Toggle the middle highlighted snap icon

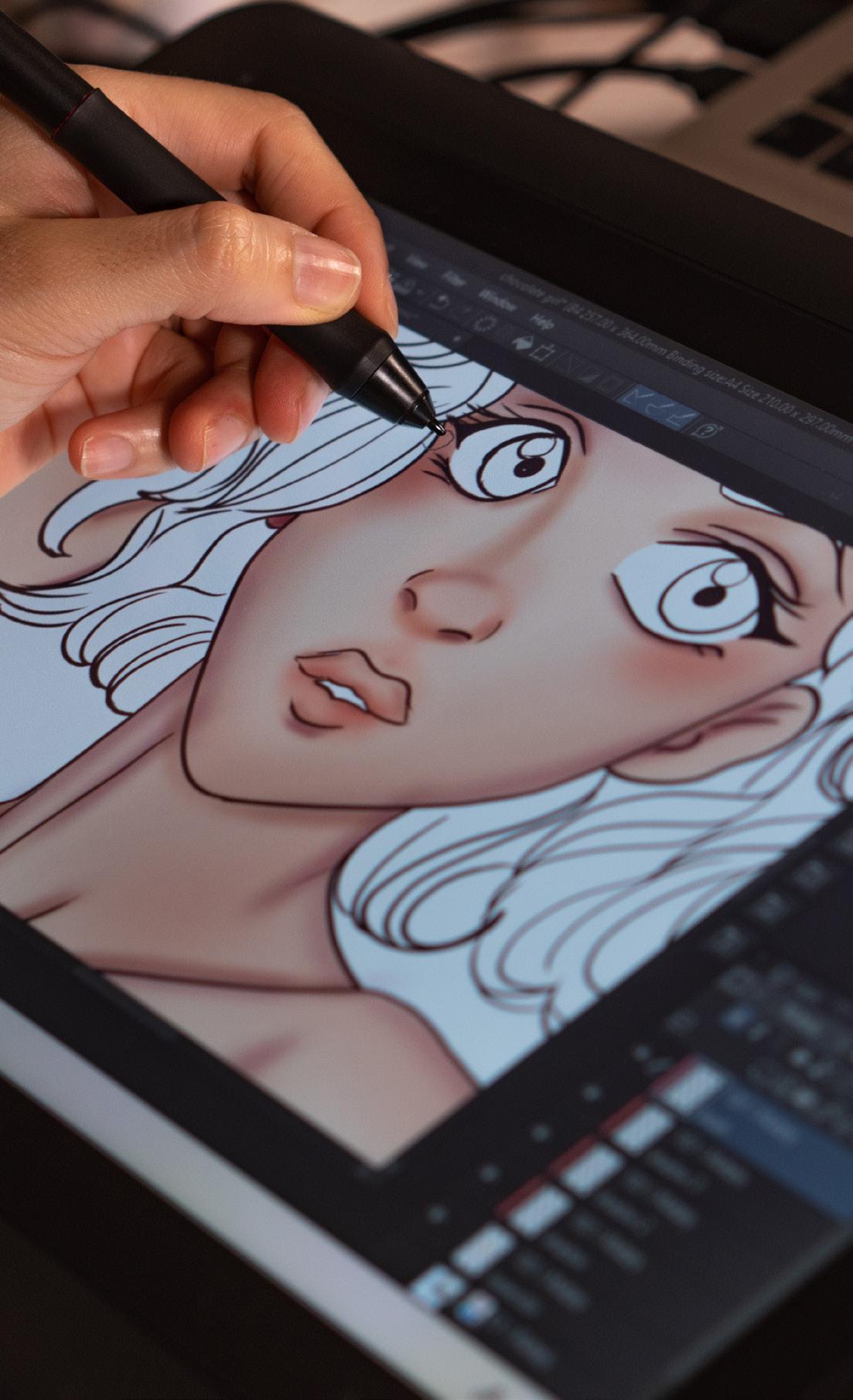click(x=660, y=407)
